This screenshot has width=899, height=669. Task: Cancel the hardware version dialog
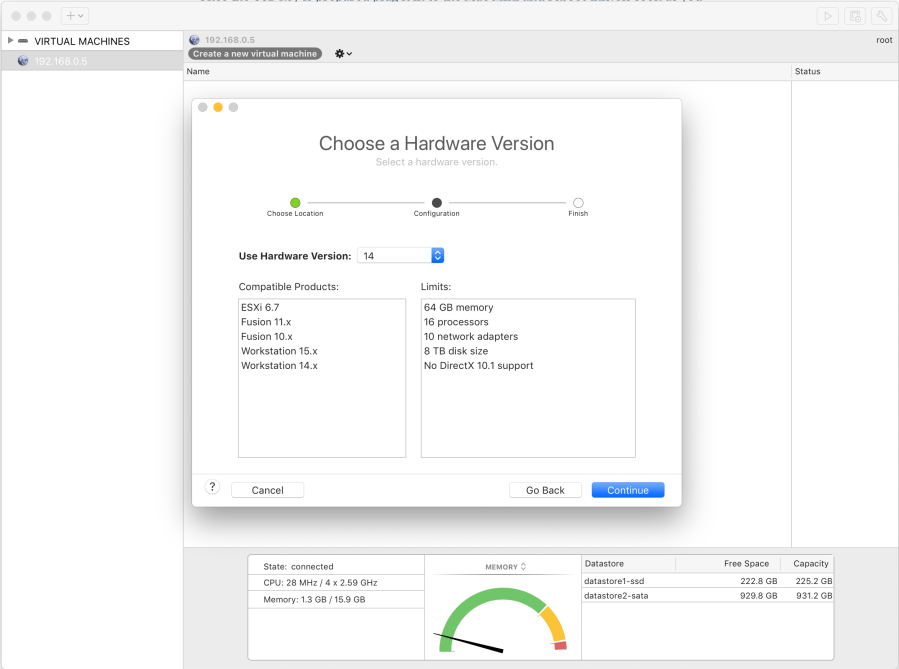[x=267, y=490]
